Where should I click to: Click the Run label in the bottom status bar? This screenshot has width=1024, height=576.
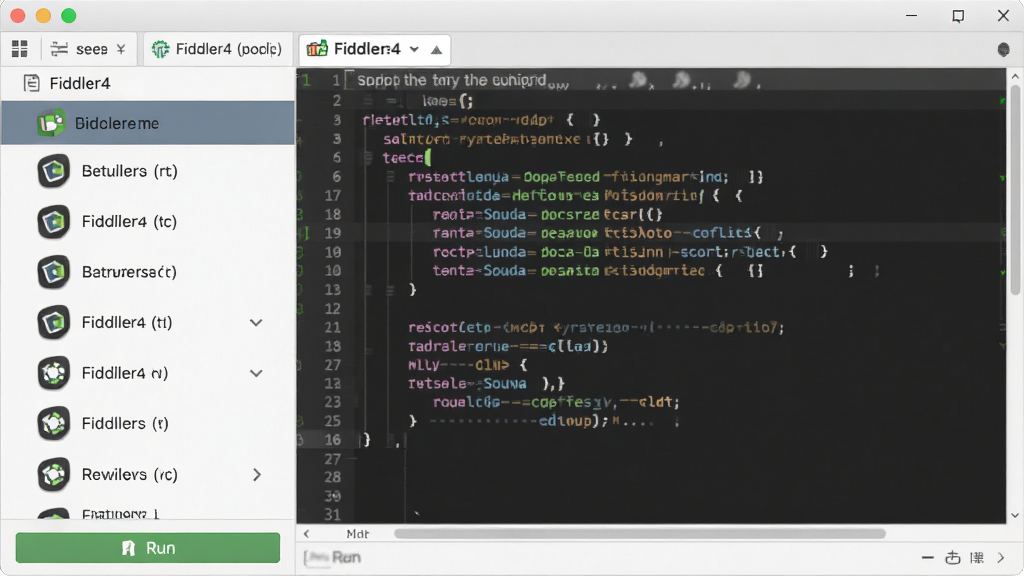click(x=346, y=557)
